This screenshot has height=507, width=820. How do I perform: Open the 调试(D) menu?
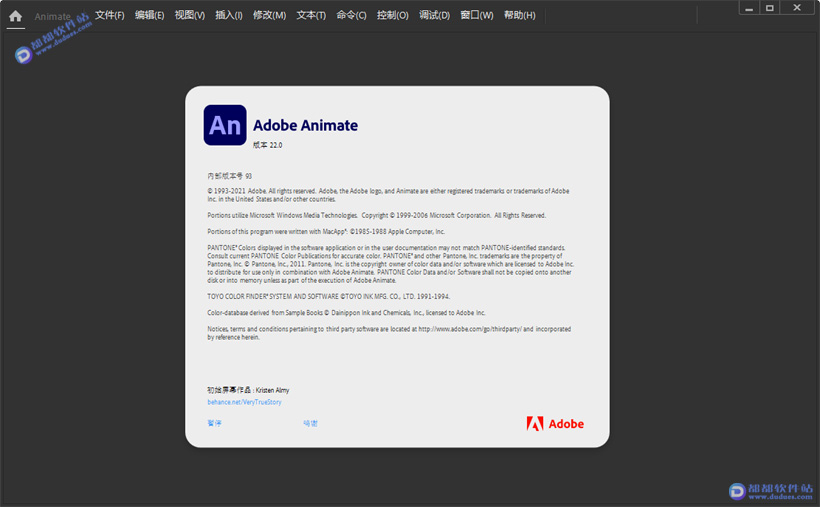(435, 16)
